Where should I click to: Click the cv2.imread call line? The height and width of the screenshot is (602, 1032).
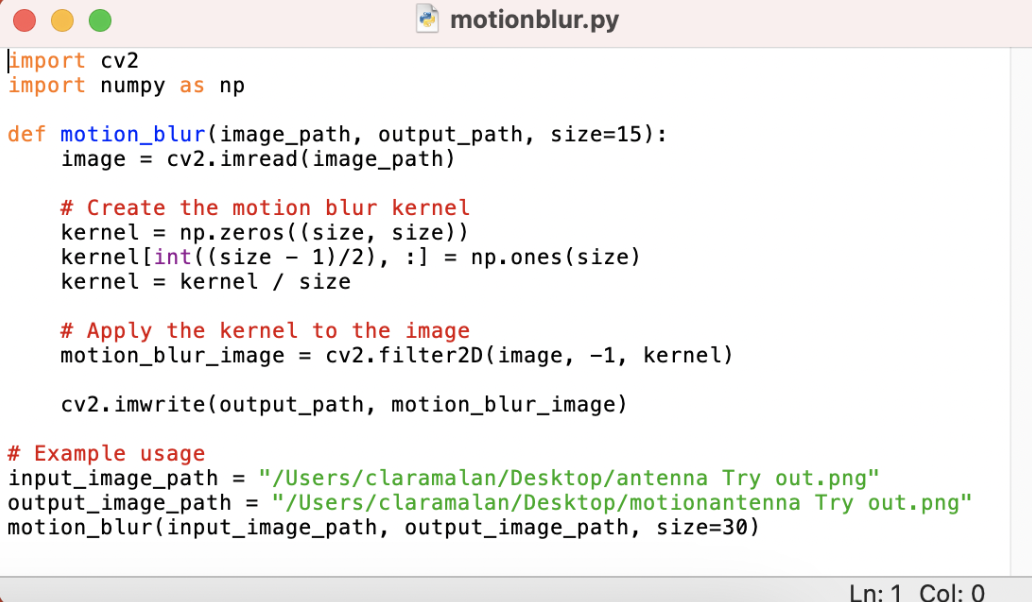click(x=257, y=159)
